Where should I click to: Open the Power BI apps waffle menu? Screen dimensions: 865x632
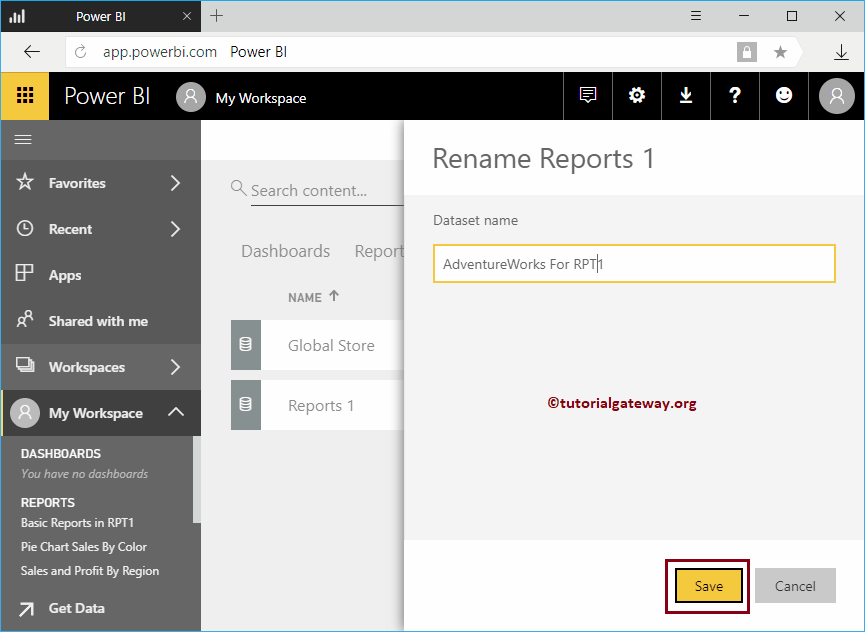24,96
